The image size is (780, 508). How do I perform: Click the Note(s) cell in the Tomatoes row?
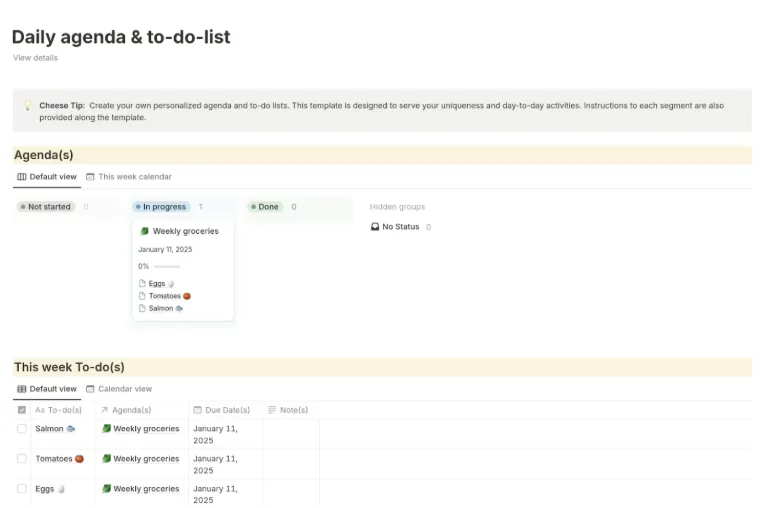click(x=292, y=464)
